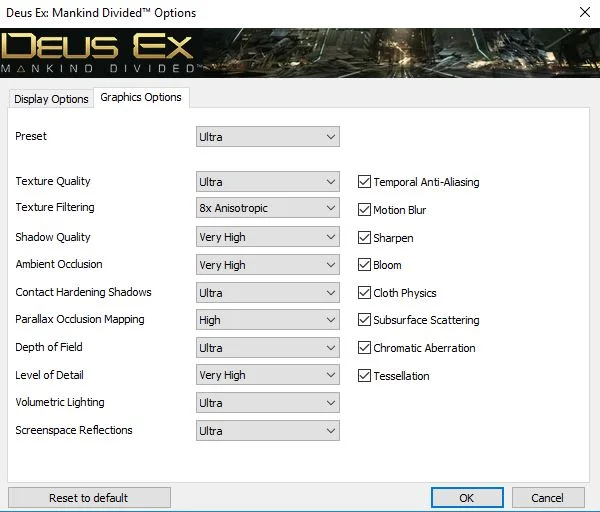This screenshot has width=600, height=512.
Task: Disable Temporal Anti-Aliasing checkbox
Action: (364, 181)
